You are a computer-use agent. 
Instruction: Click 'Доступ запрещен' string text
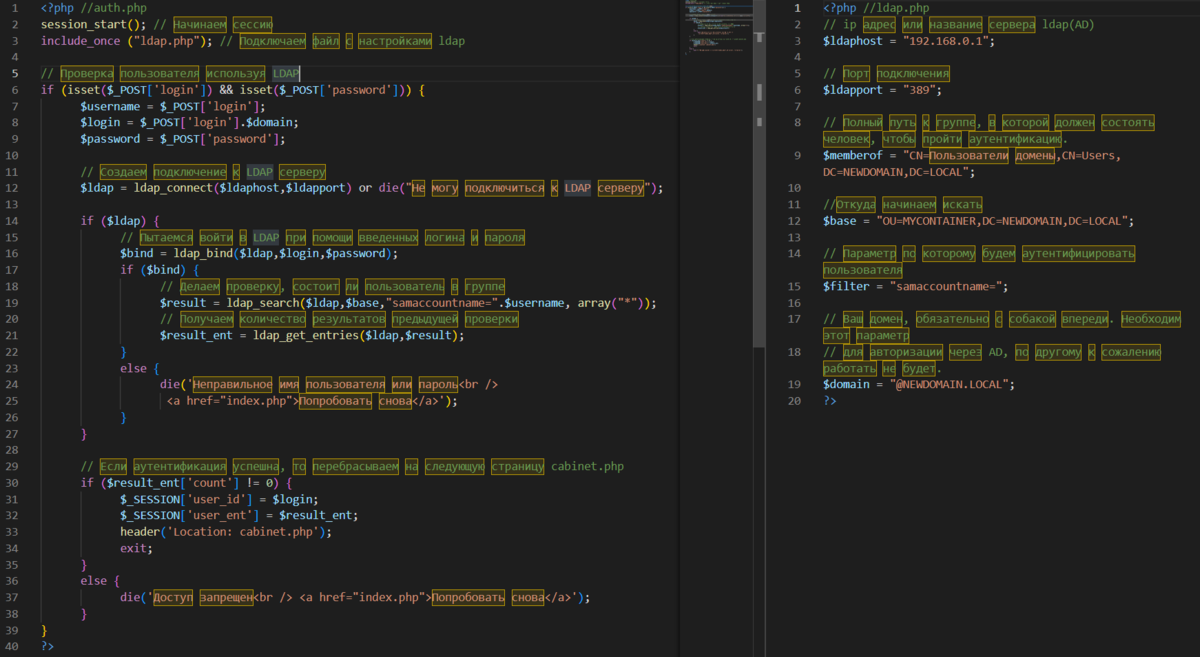point(203,597)
